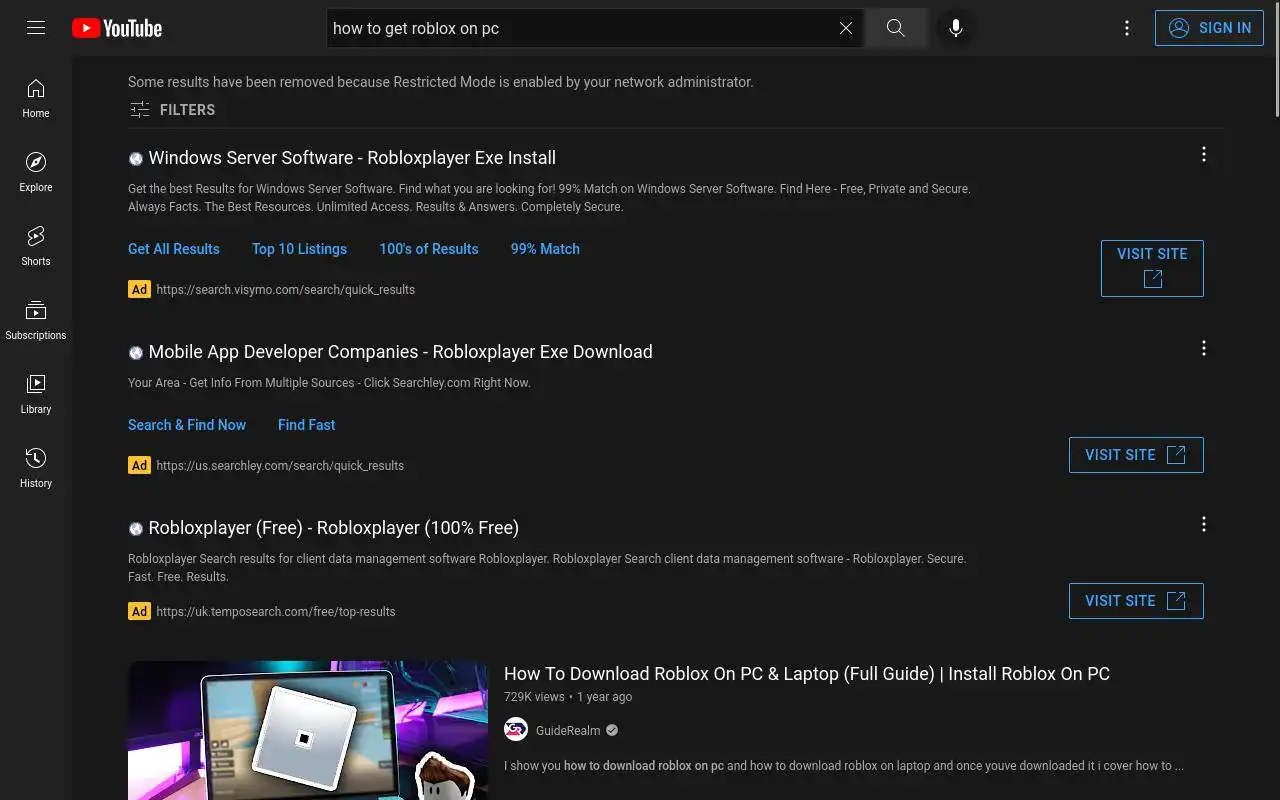Click the Top 10 Listings link
This screenshot has height=800, width=1280.
[x=300, y=249]
